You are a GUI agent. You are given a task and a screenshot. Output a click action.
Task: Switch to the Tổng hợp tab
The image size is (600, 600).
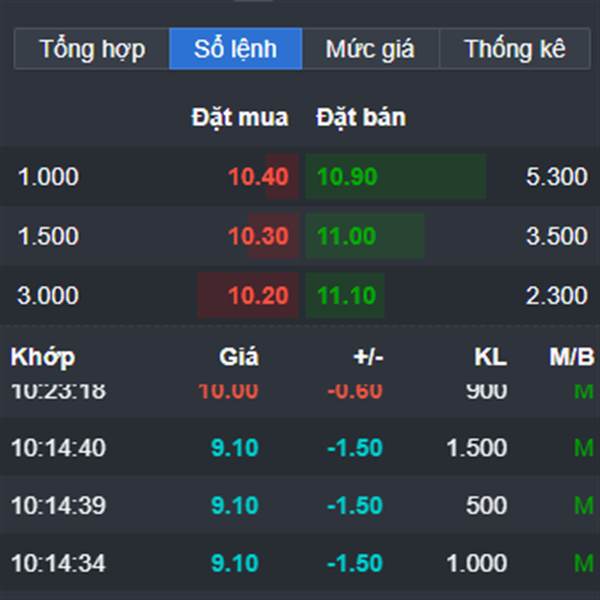click(x=92, y=49)
